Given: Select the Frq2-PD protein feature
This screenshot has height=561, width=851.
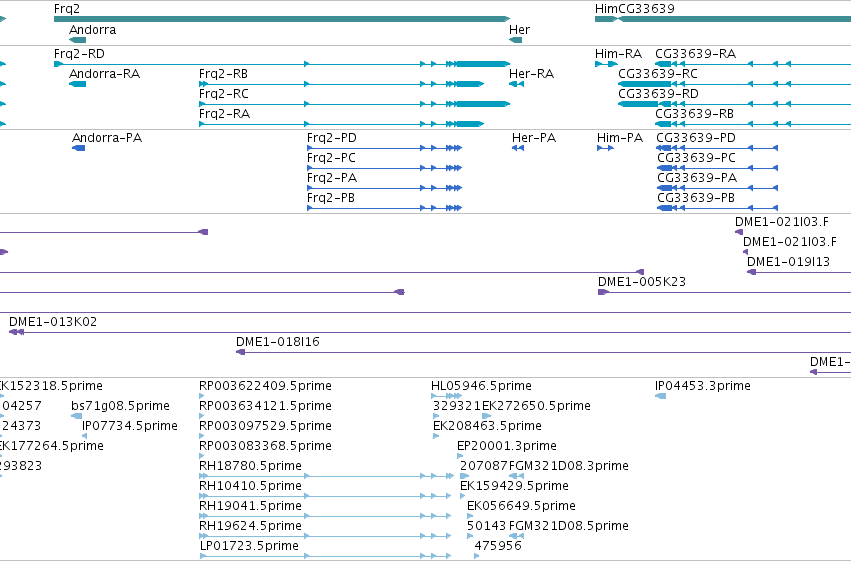Looking at the screenshot, I should pyautogui.click(x=384, y=148).
